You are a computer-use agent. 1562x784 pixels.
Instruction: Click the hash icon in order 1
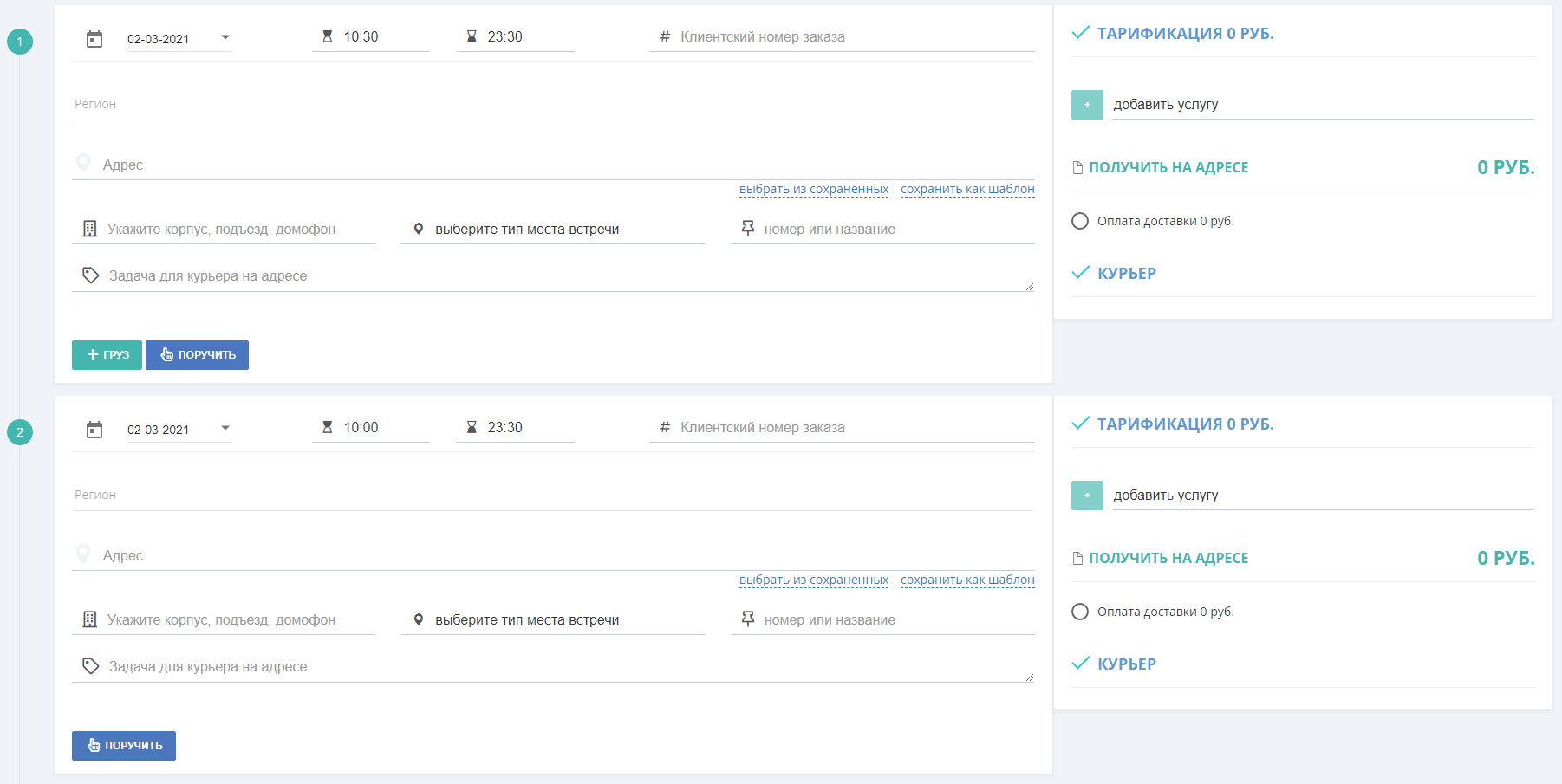coord(665,36)
